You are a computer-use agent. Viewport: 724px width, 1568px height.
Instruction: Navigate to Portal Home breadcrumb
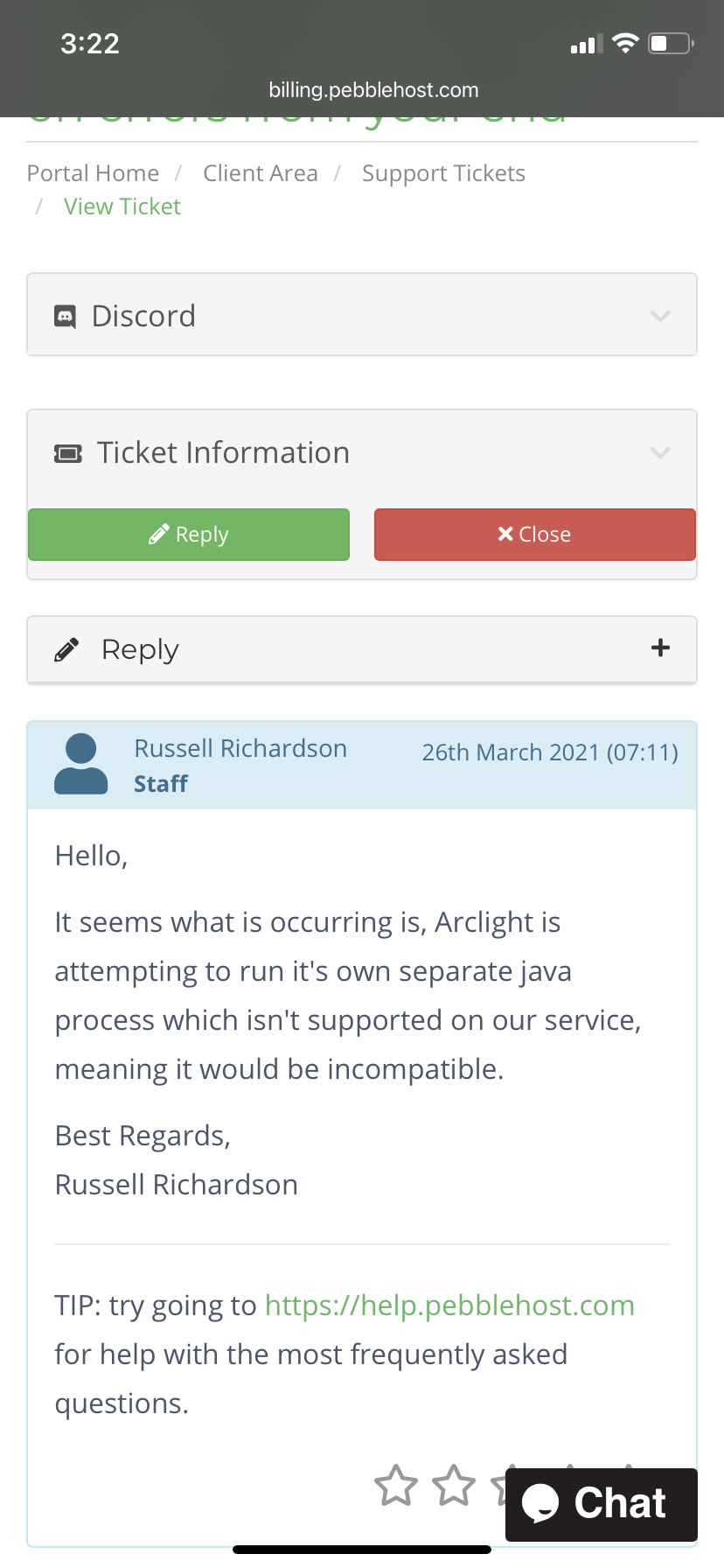tap(92, 172)
